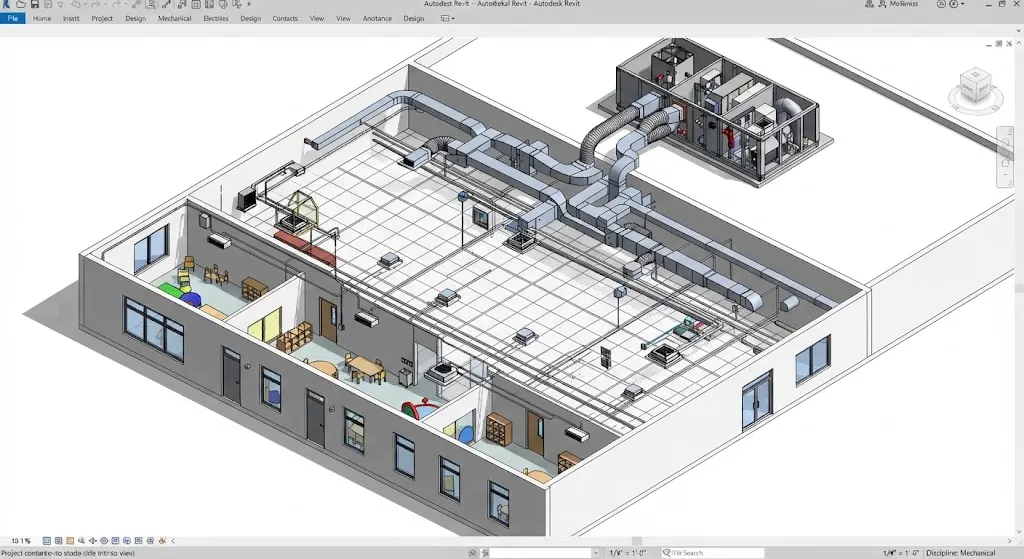Click the Mollivniss user name

tap(904, 4)
